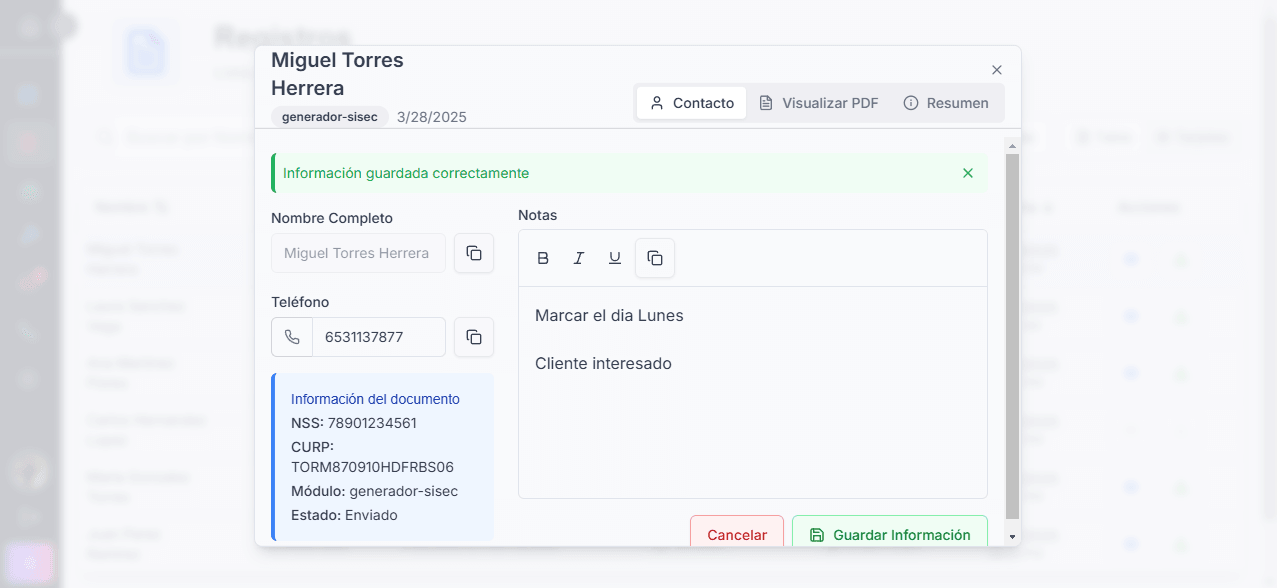
Task: Click the 'Marcar el dia Lunes' note line
Action: (x=609, y=316)
